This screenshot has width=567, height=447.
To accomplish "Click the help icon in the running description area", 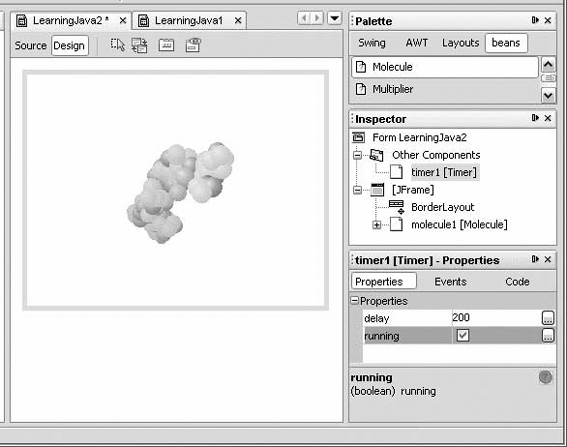I will (545, 377).
